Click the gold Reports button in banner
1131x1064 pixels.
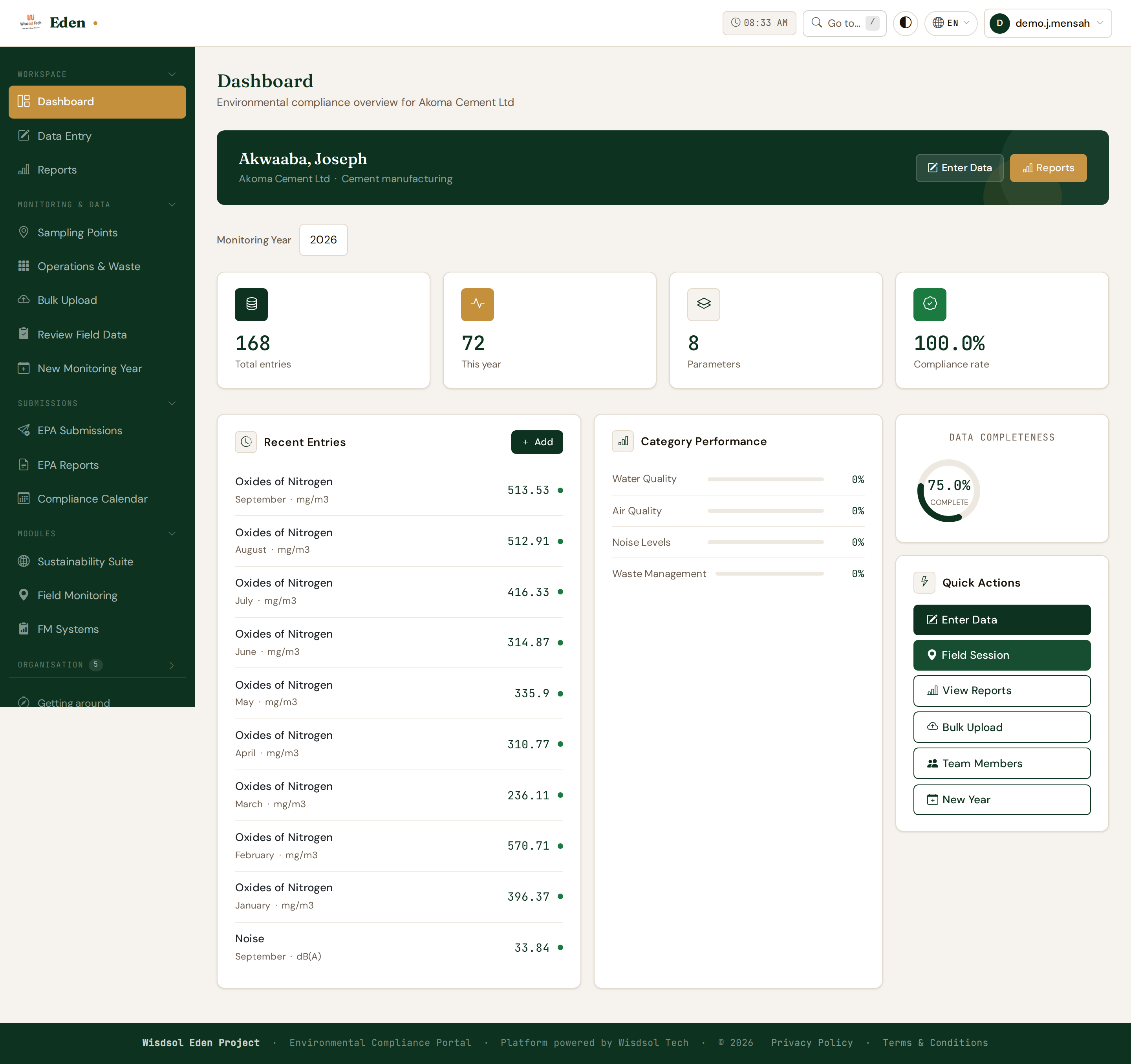pos(1048,168)
